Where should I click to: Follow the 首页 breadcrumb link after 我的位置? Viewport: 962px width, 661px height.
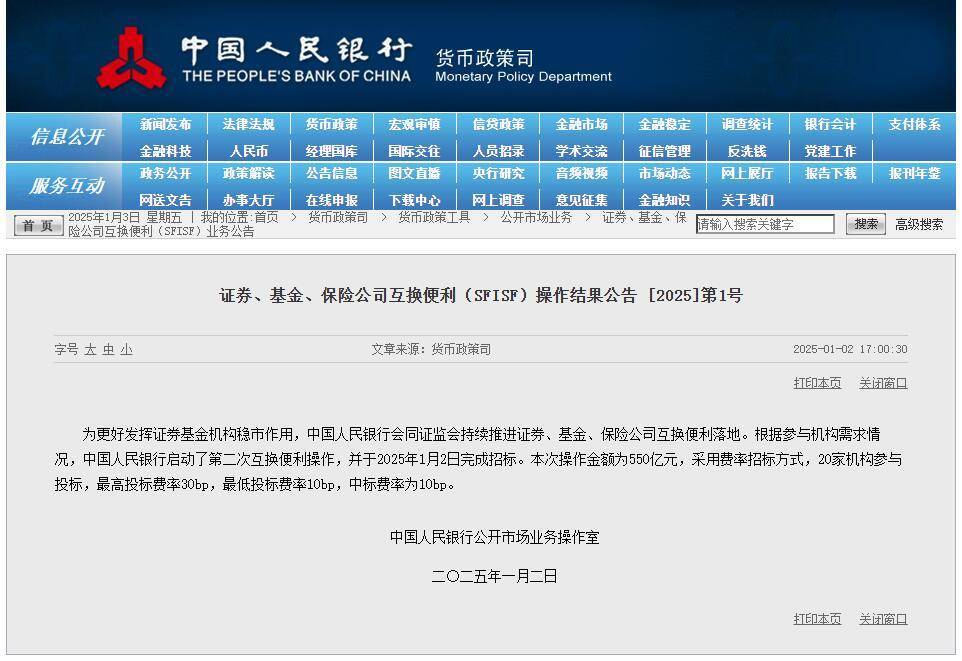pyautogui.click(x=266, y=217)
